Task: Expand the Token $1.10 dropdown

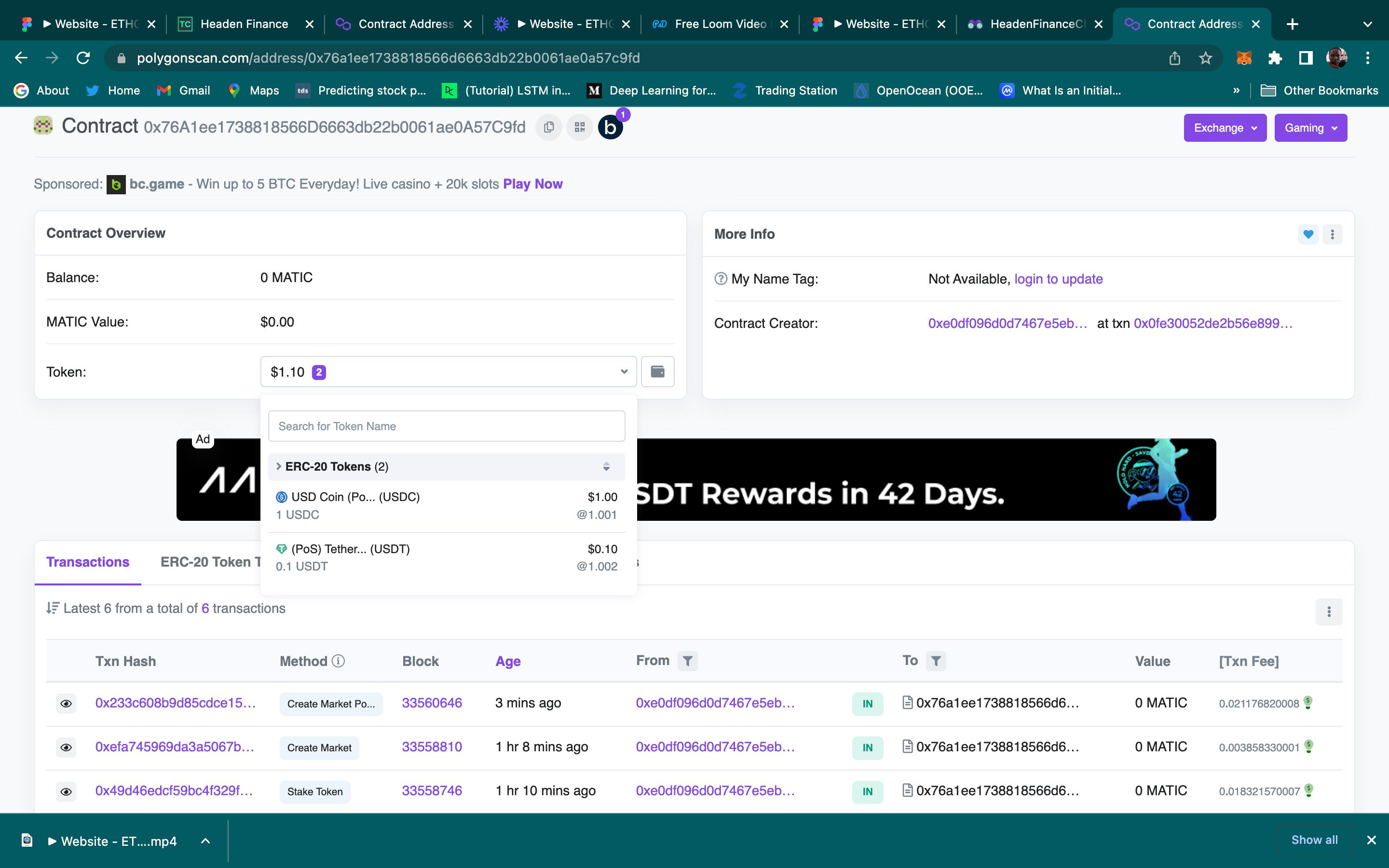Action: (448, 371)
